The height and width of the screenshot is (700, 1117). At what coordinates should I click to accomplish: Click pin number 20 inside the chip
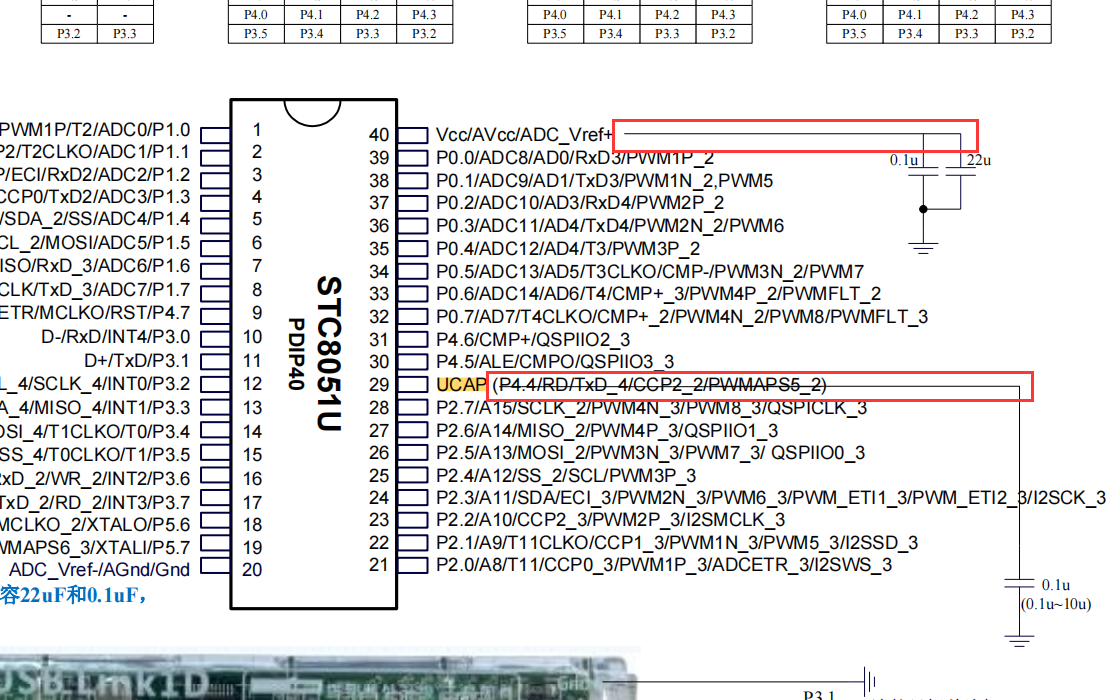click(x=252, y=570)
